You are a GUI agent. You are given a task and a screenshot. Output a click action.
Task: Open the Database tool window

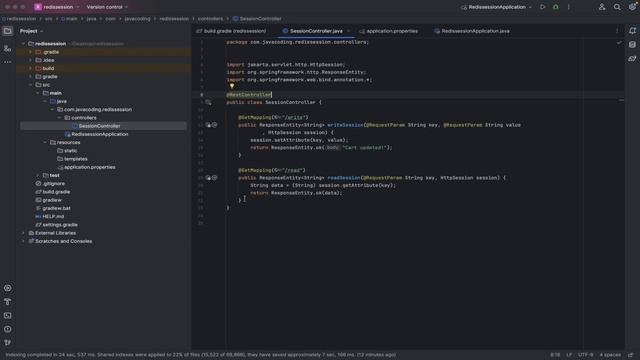coord(632,45)
